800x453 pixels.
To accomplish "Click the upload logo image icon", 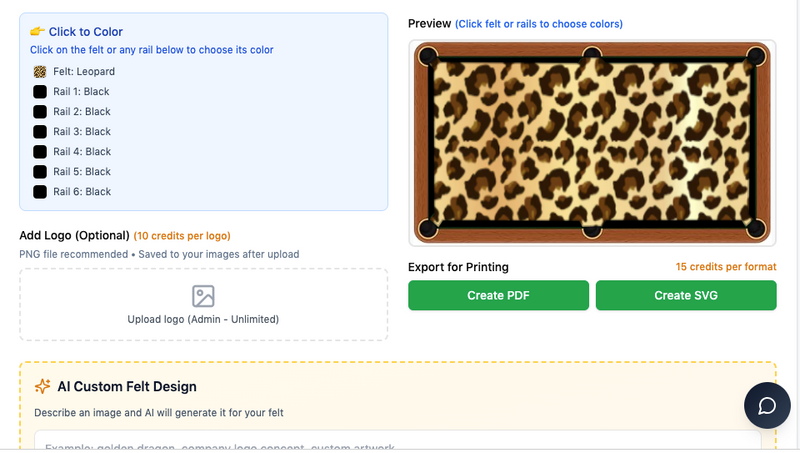I will [x=203, y=296].
